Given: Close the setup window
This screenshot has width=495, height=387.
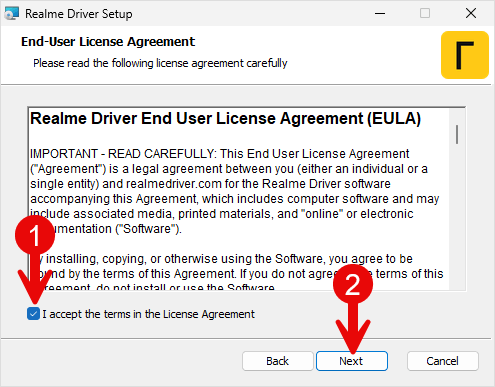Looking at the screenshot, I should [471, 14].
